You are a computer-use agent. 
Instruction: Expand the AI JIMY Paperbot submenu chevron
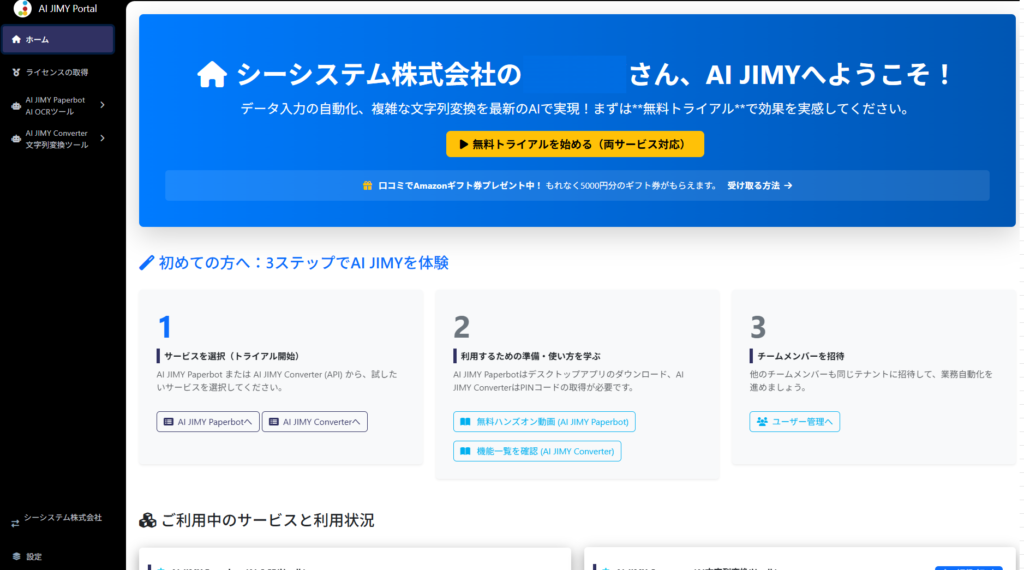tap(102, 105)
